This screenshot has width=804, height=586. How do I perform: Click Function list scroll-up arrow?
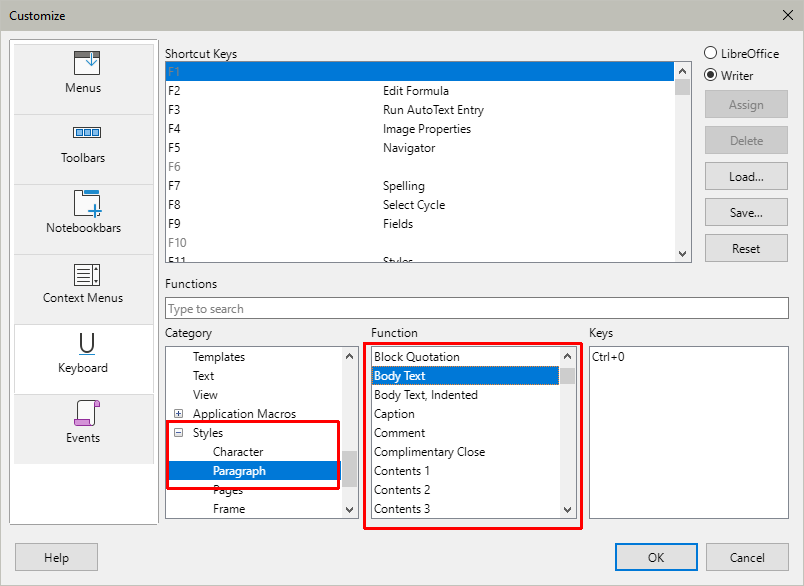[567, 356]
